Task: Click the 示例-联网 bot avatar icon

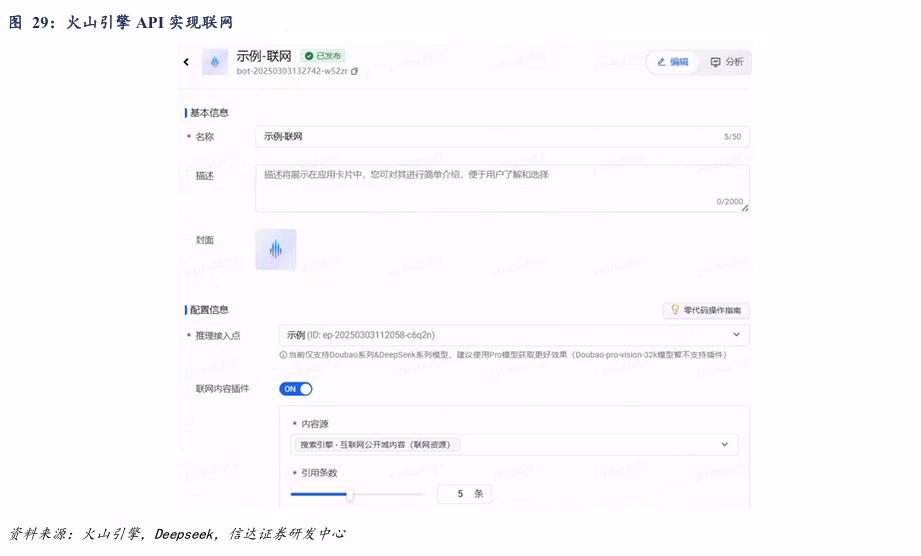Action: tap(215, 62)
